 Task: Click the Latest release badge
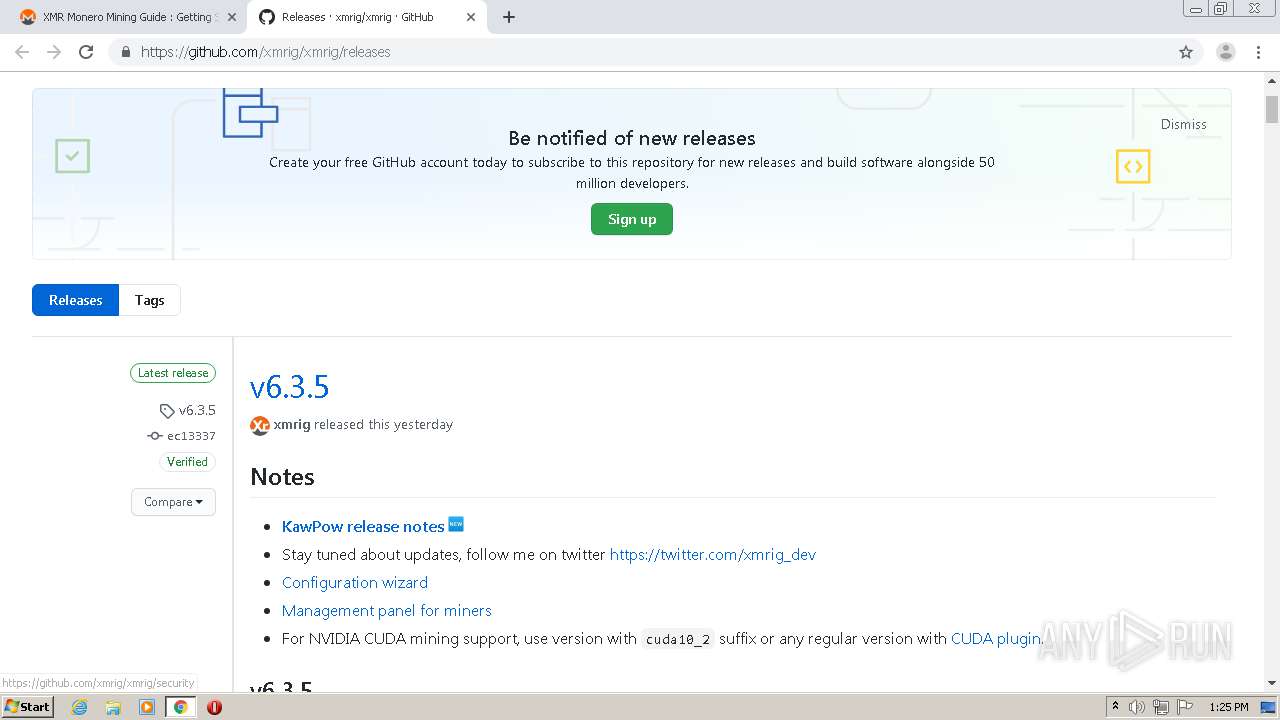pyautogui.click(x=173, y=373)
